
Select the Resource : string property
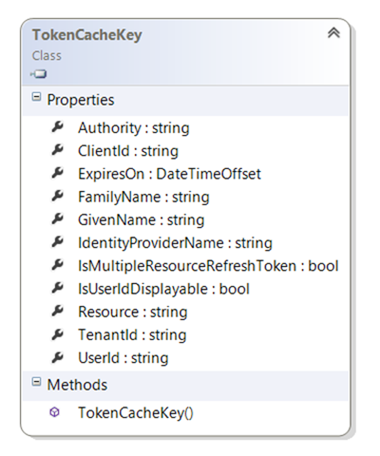tap(133, 312)
